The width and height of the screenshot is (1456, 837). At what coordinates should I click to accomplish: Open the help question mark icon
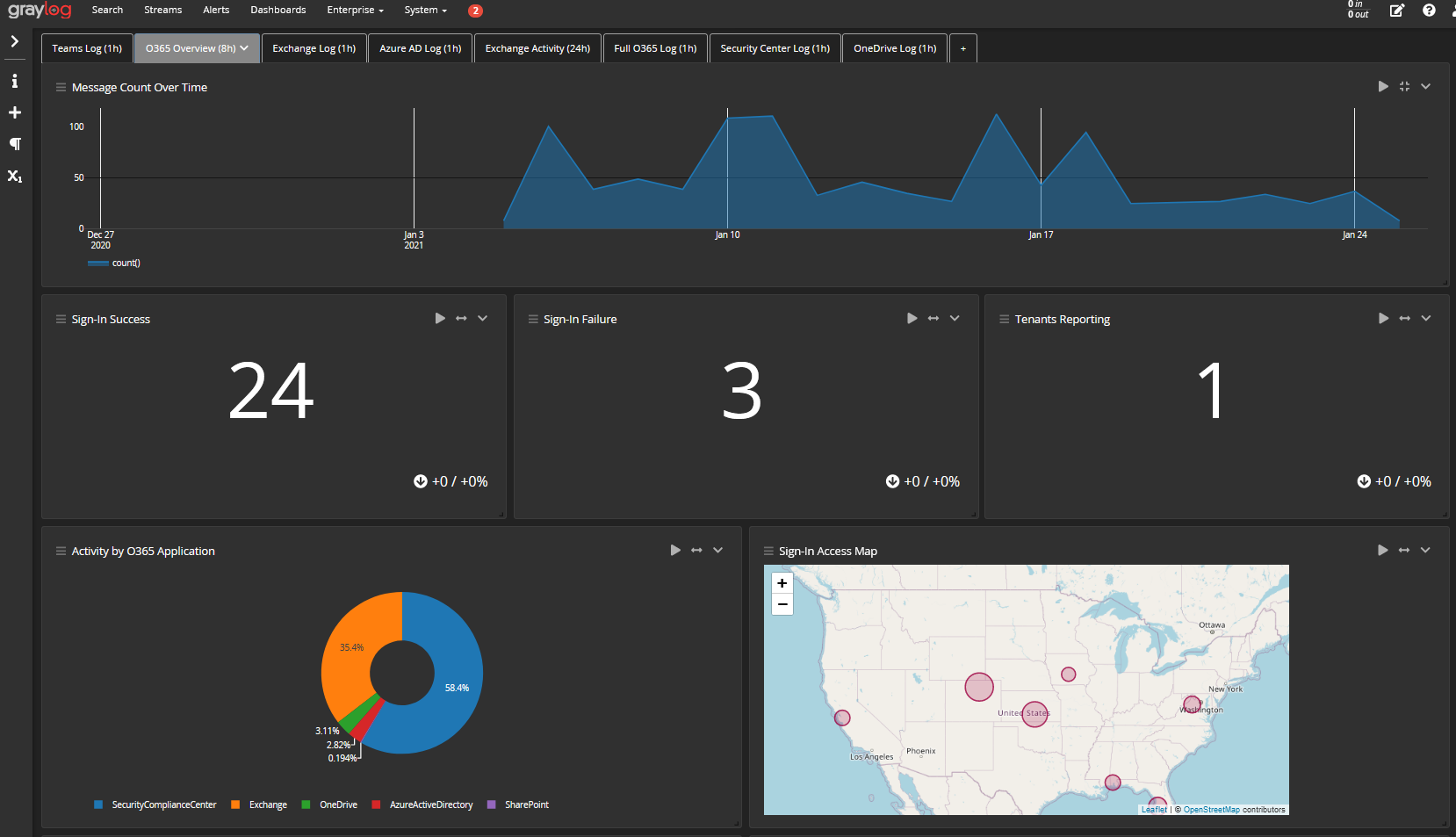tap(1429, 11)
